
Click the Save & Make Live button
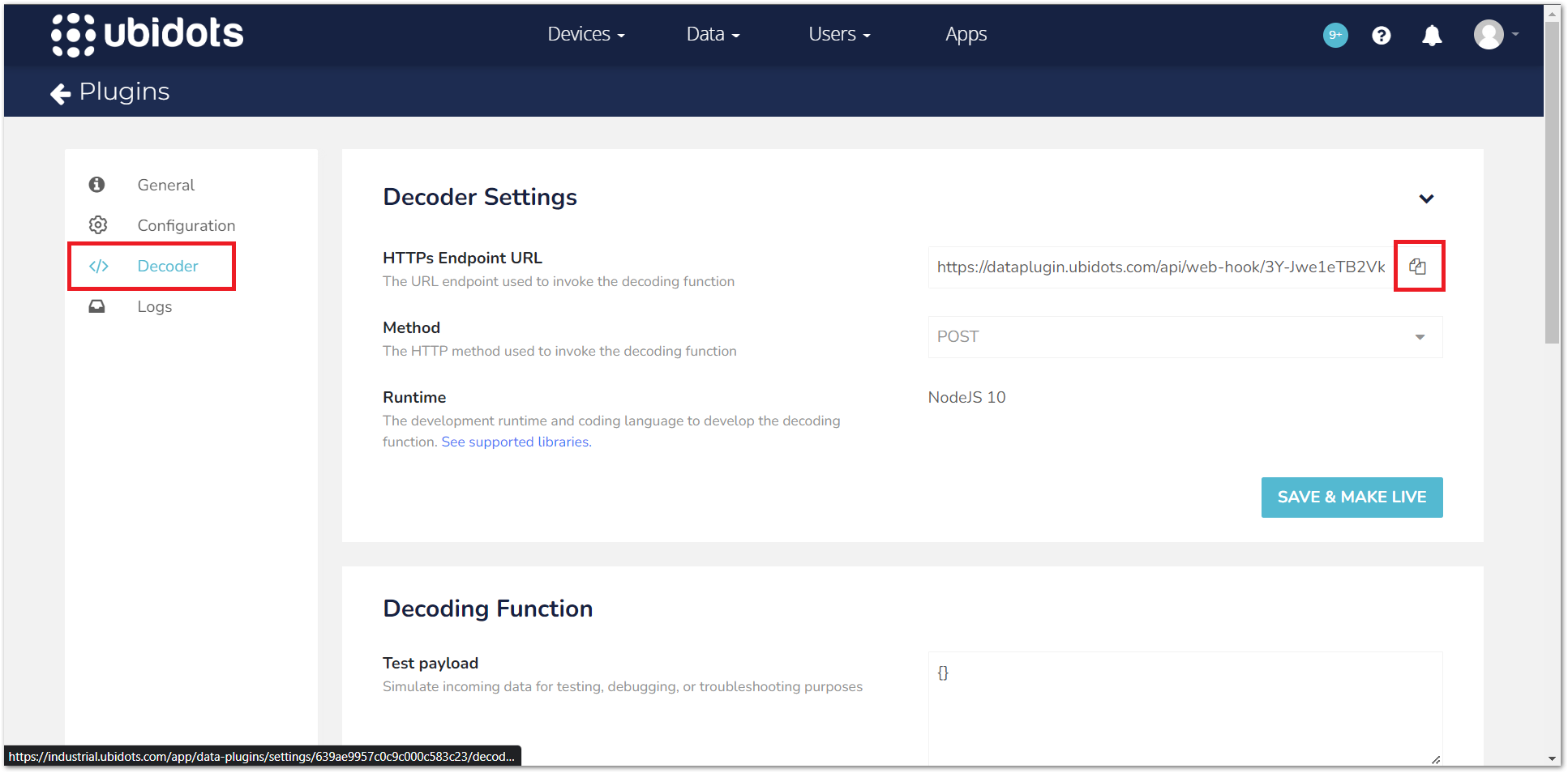(1352, 498)
